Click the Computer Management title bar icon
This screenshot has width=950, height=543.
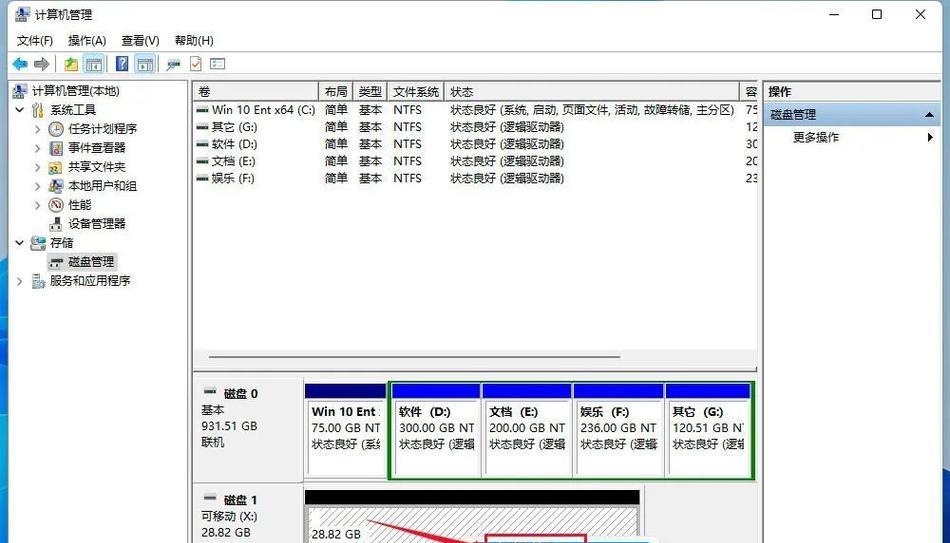tap(22, 15)
